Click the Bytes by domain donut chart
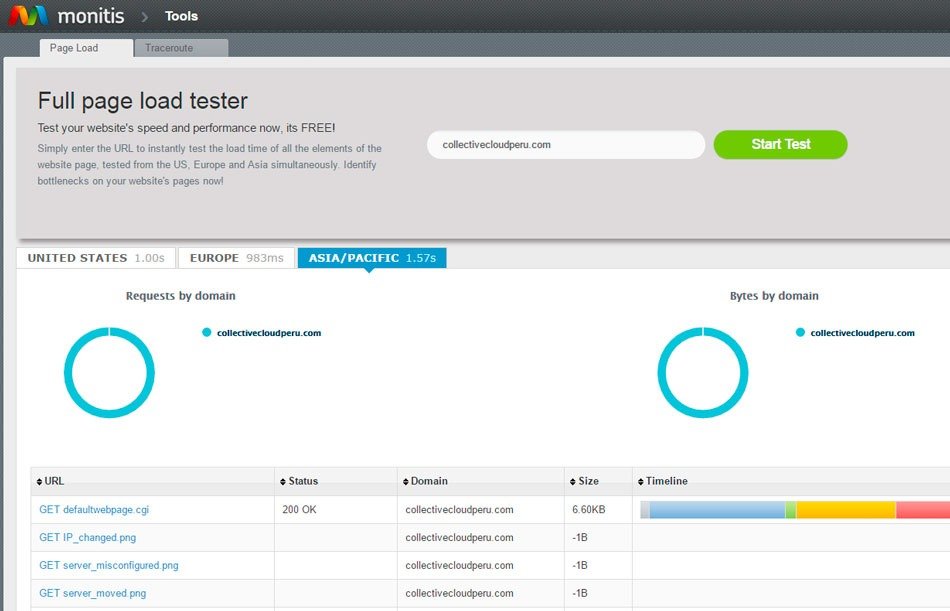The height and width of the screenshot is (611, 950). click(x=703, y=372)
